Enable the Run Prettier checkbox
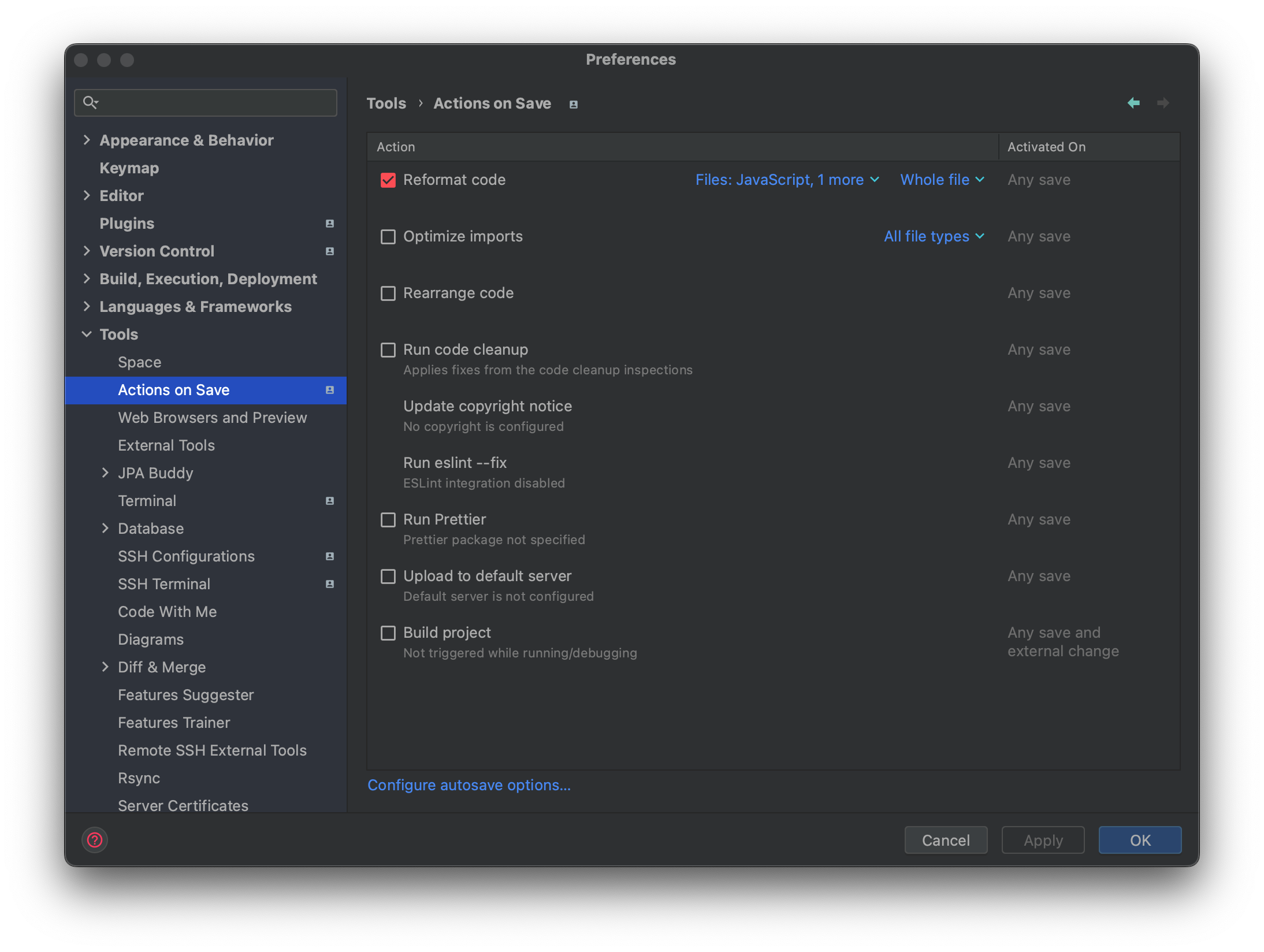 [388, 520]
